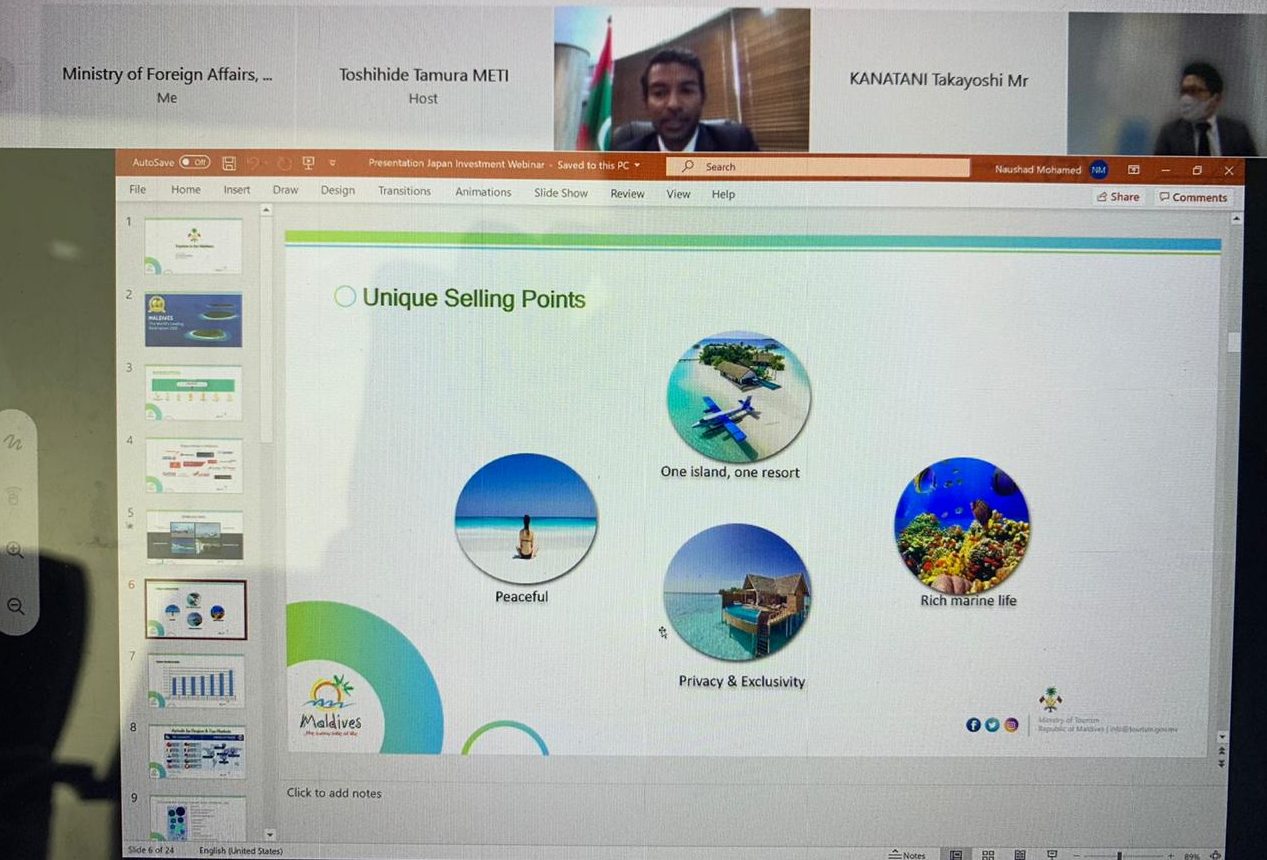
Task: Start presentation from beginning icon
Action: pyautogui.click(x=308, y=163)
